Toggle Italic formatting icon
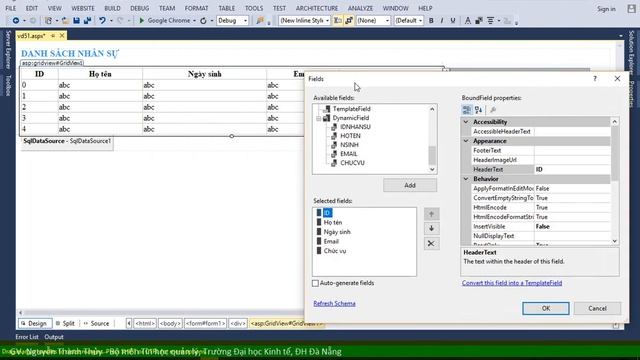The image size is (640, 360). click(x=442, y=20)
